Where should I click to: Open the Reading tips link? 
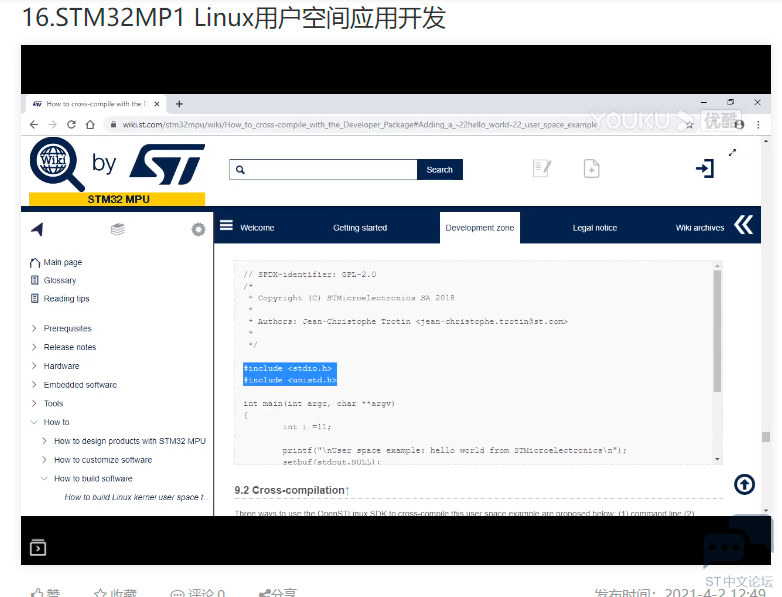pyautogui.click(x=66, y=299)
